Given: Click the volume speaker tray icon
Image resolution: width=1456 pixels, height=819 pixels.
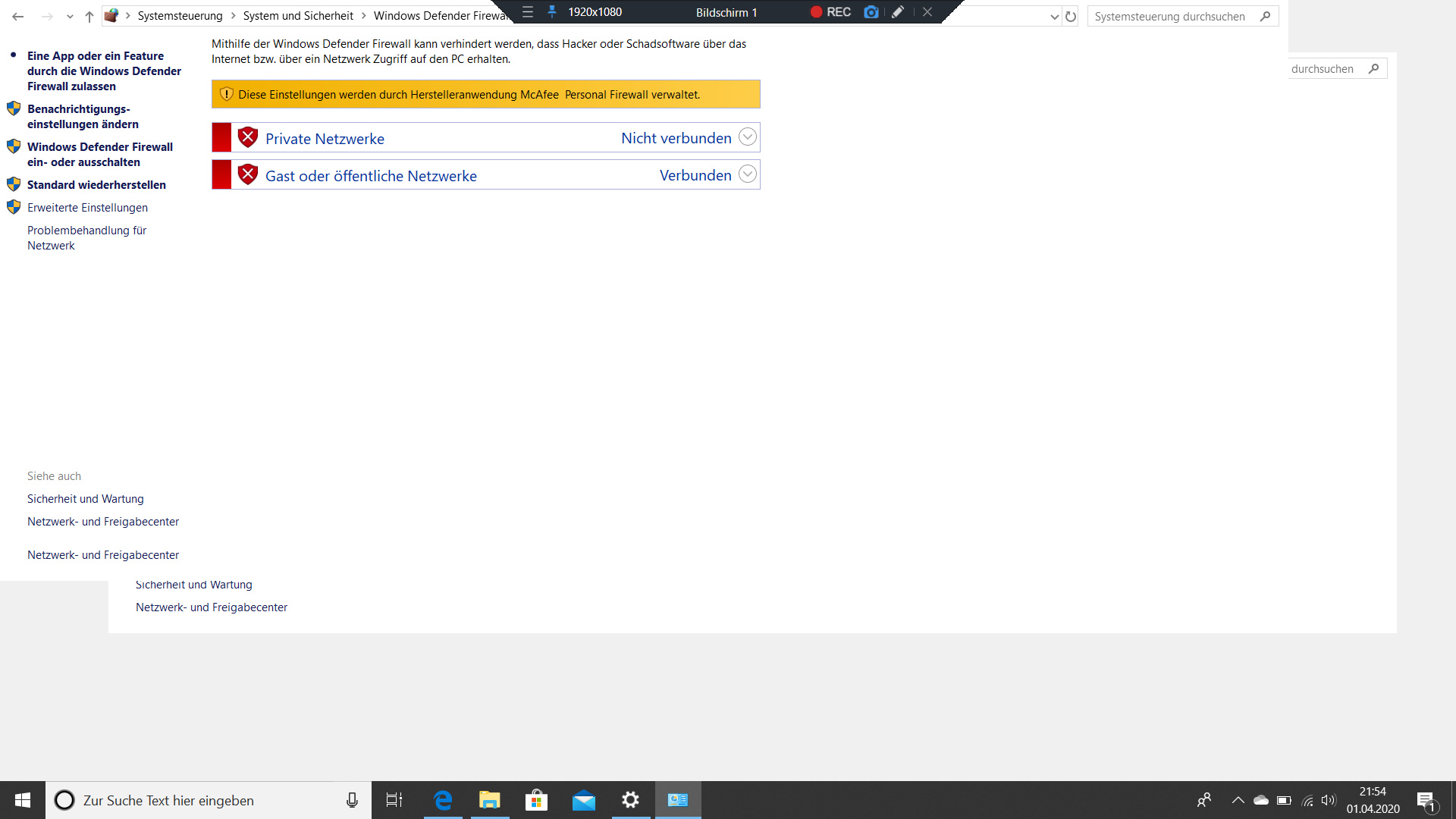Looking at the screenshot, I should click(x=1328, y=800).
